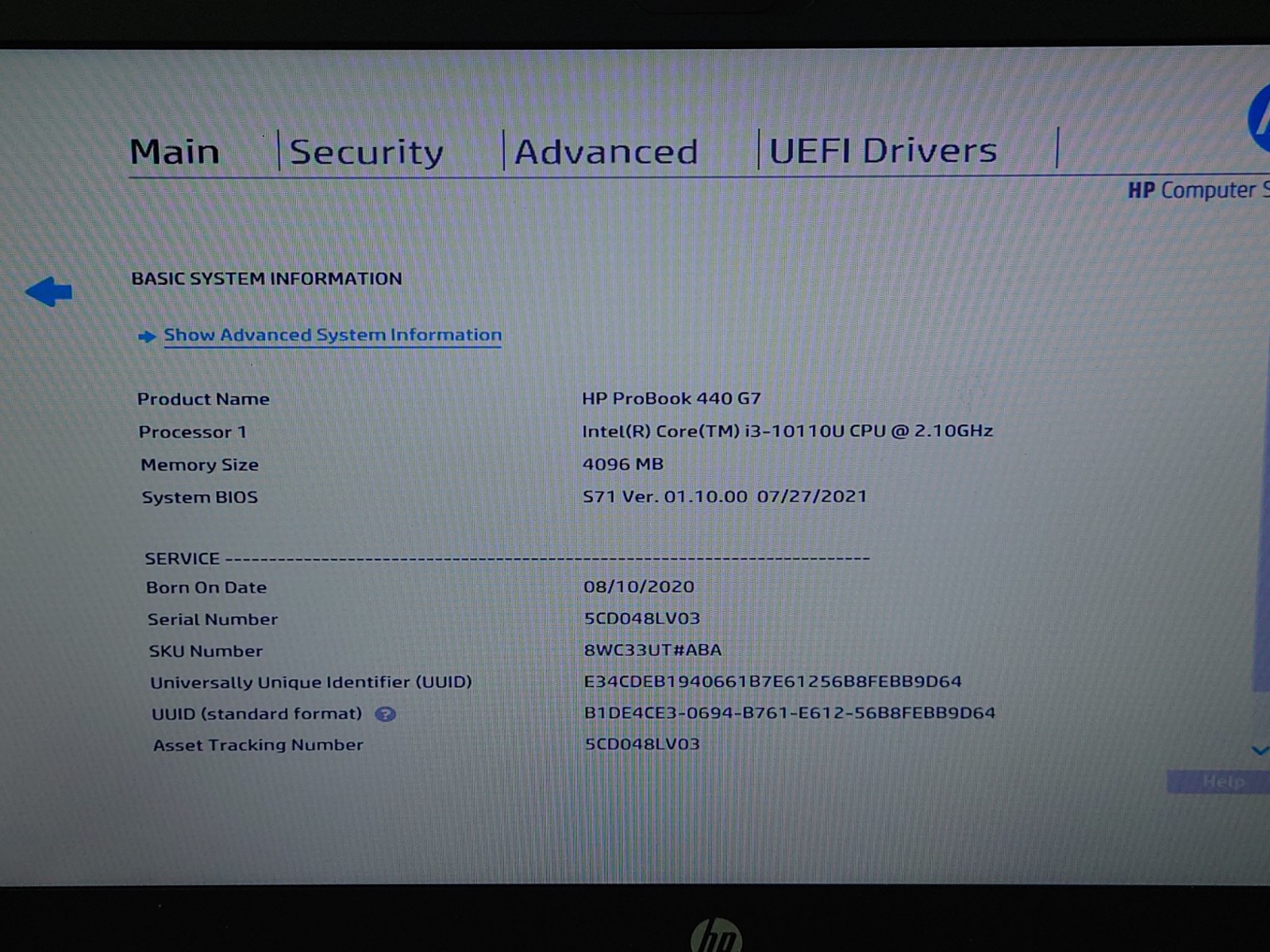Click the E34CDEB1940661B7E61256B8FEBB9D64 UUID value

[x=772, y=681]
